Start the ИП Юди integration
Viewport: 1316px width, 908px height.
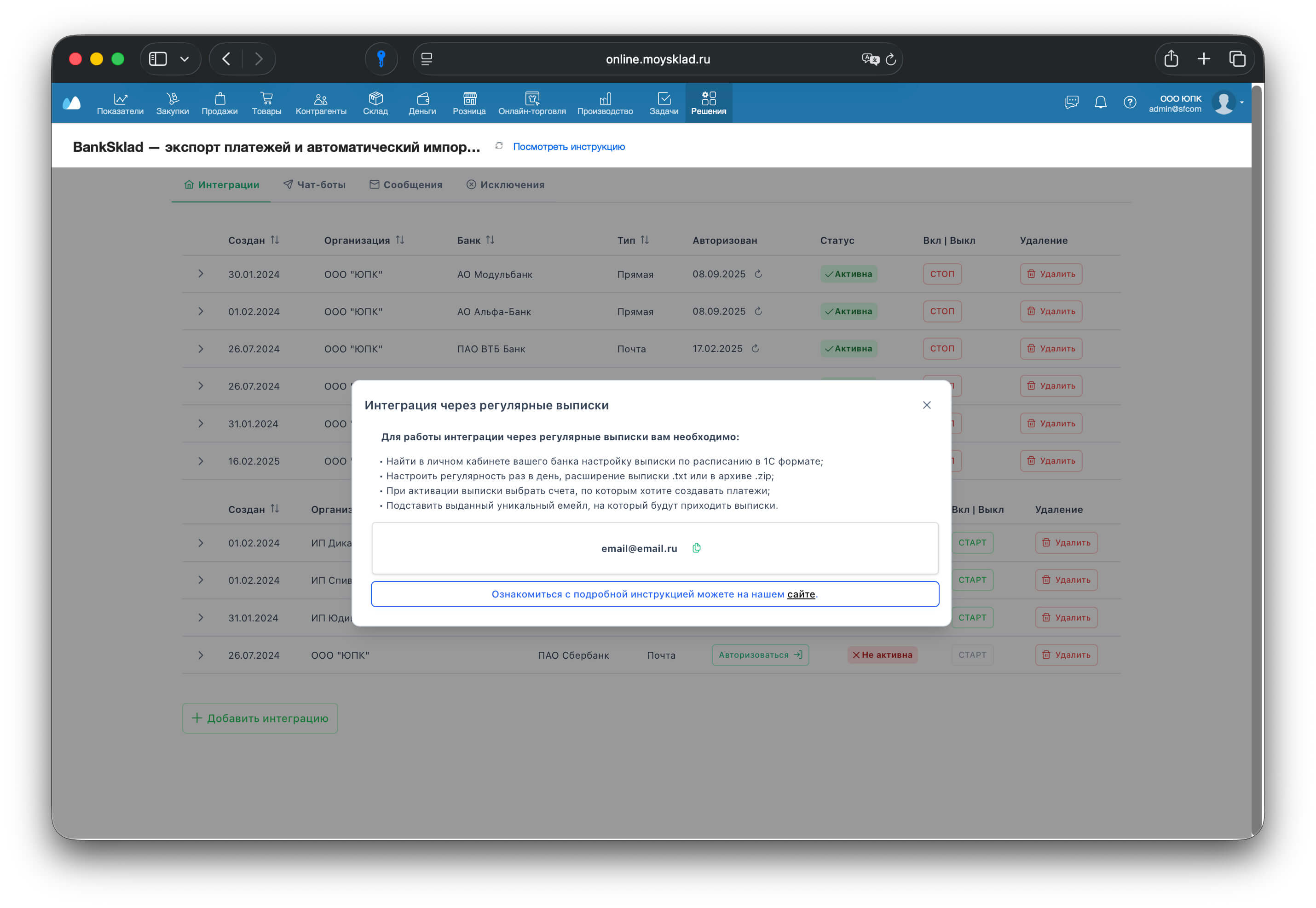972,617
